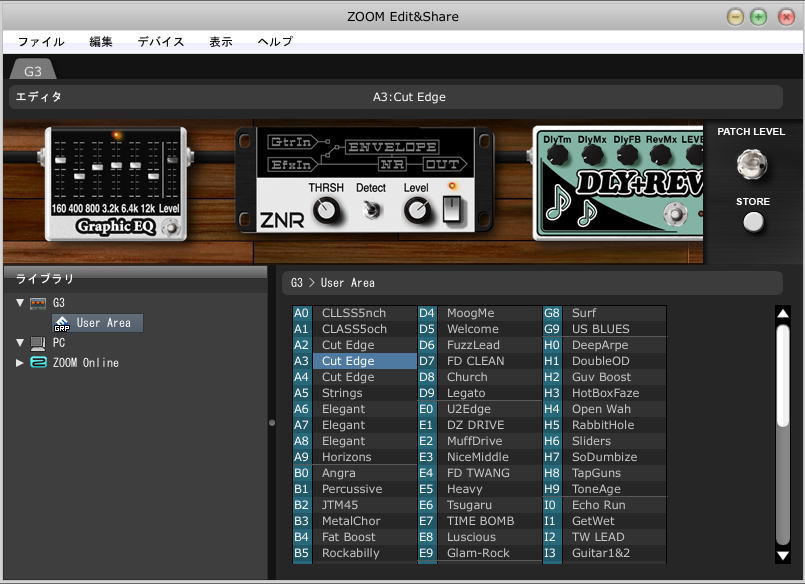Open the 編集 menu

[x=101, y=42]
